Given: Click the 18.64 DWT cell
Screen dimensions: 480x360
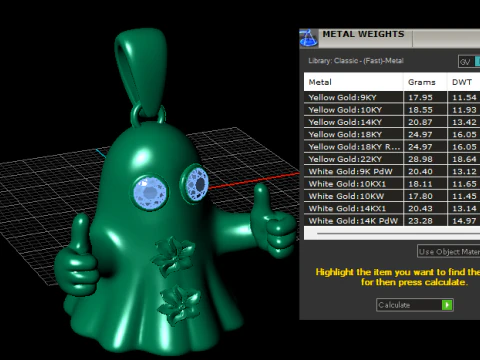Looking at the screenshot, I should (x=464, y=159).
